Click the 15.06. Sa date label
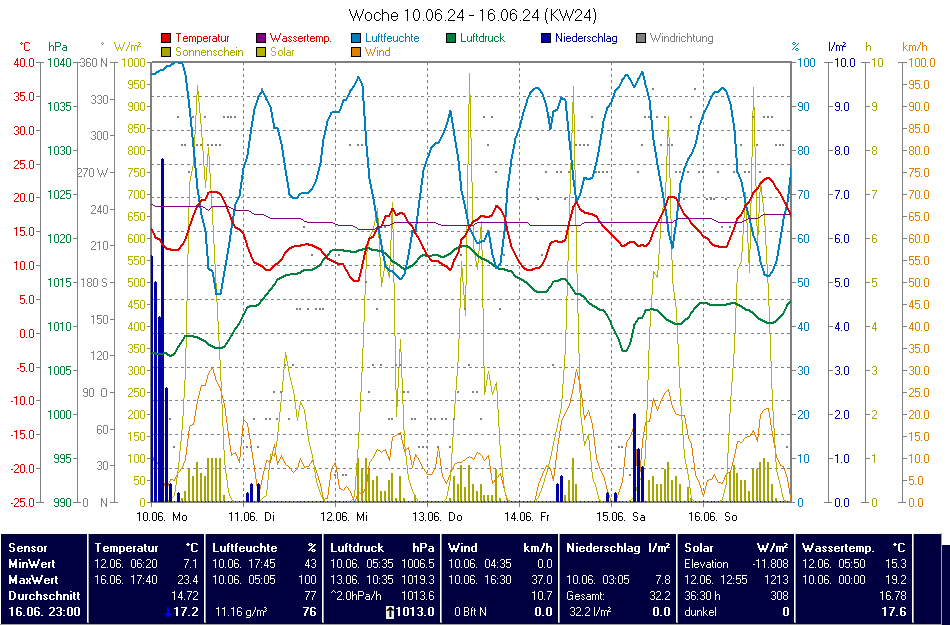The image size is (950, 625). [620, 517]
